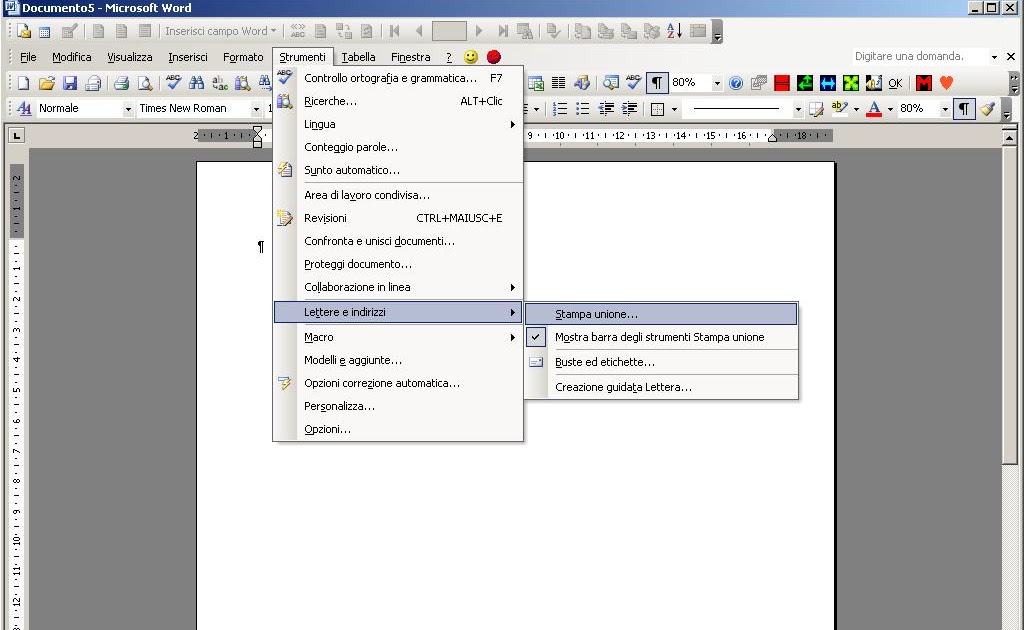Insert an Excel worksheet icon

pos(536,83)
